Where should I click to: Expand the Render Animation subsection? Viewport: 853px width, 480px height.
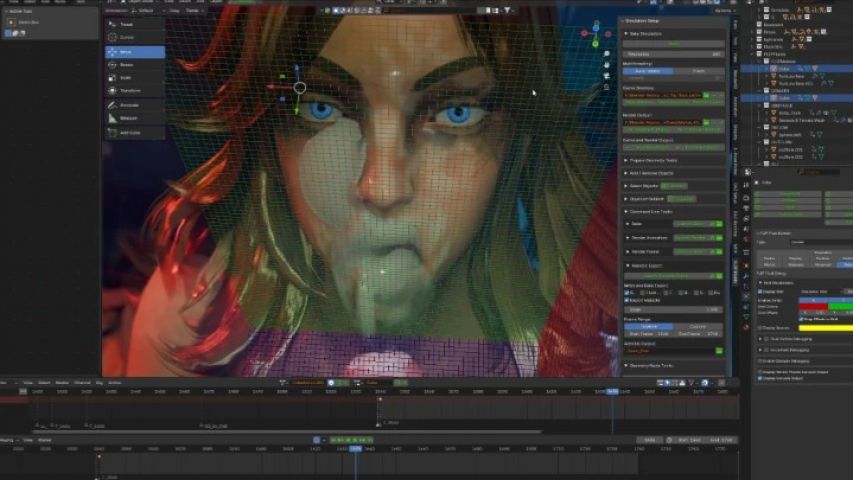click(628, 238)
